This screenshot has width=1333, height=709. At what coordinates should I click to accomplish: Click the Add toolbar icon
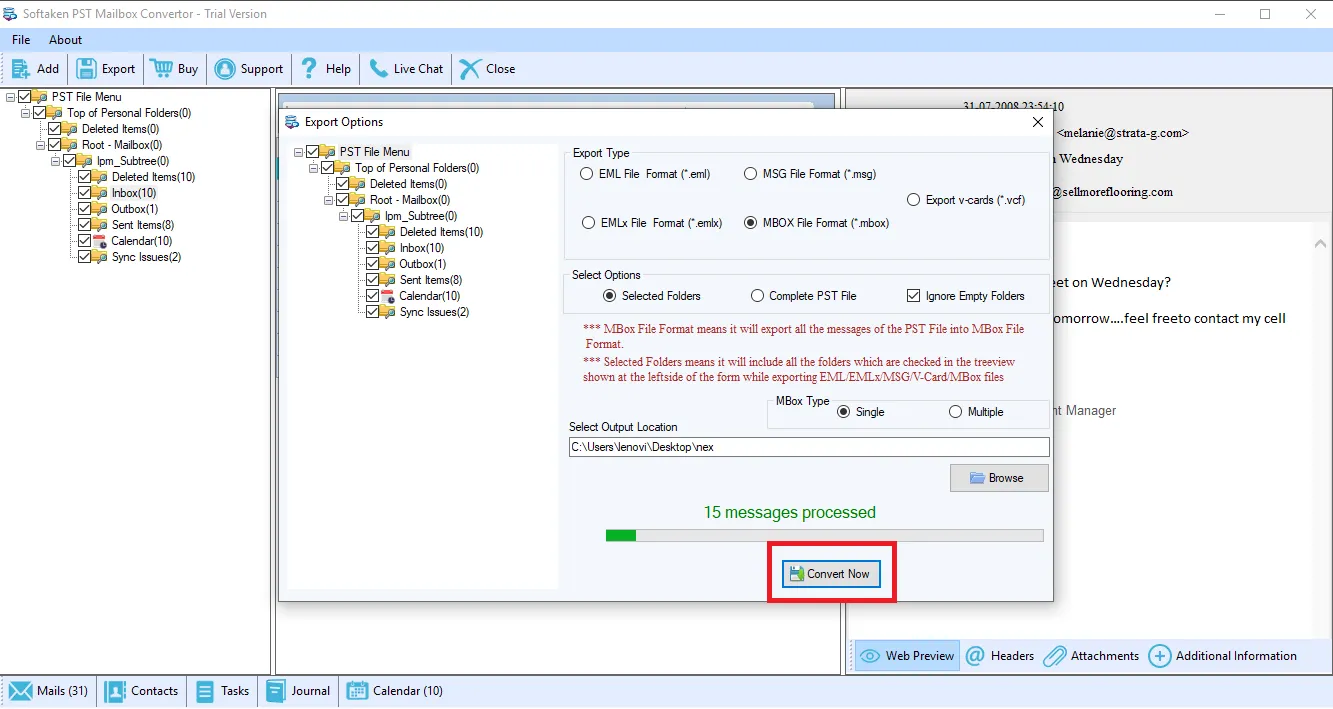point(21,69)
